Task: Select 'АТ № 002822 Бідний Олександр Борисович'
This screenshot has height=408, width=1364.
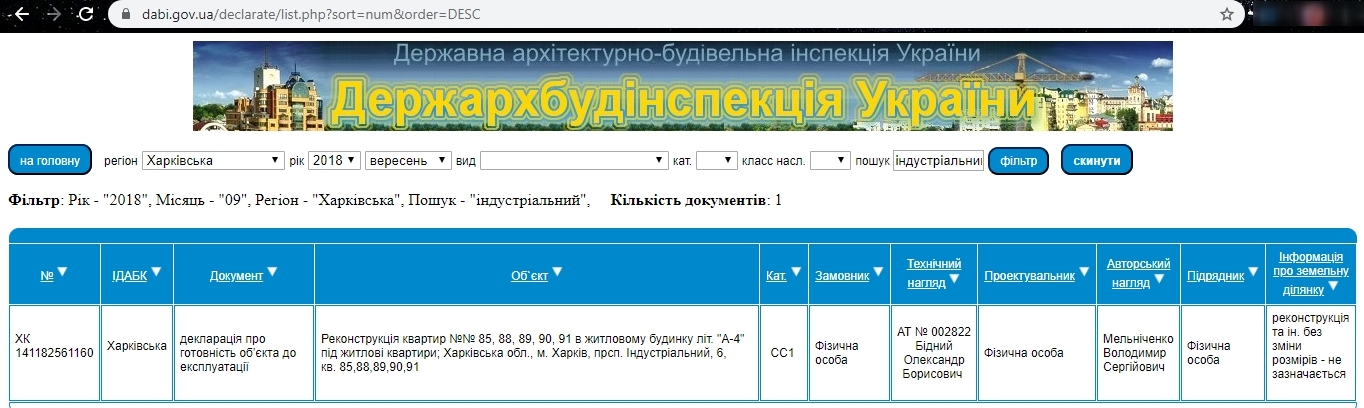Action: [933, 353]
